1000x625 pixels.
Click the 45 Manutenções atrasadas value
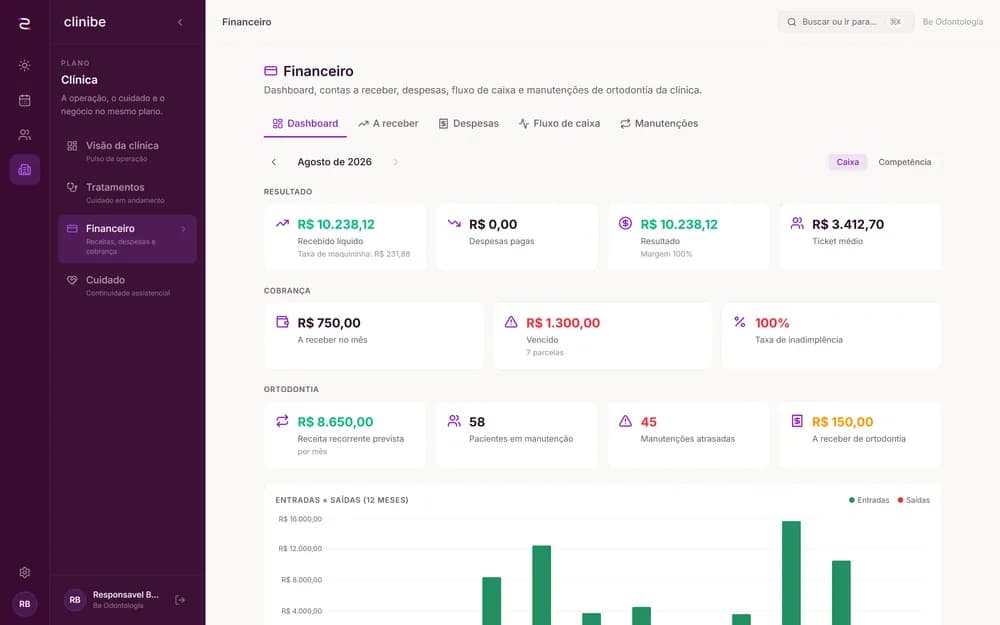(649, 422)
